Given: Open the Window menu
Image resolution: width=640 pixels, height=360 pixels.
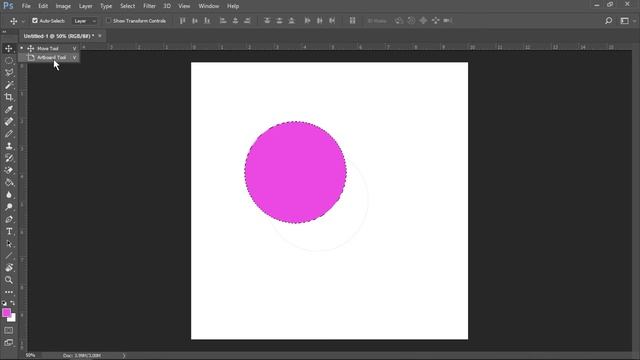Looking at the screenshot, I should coord(209,6).
